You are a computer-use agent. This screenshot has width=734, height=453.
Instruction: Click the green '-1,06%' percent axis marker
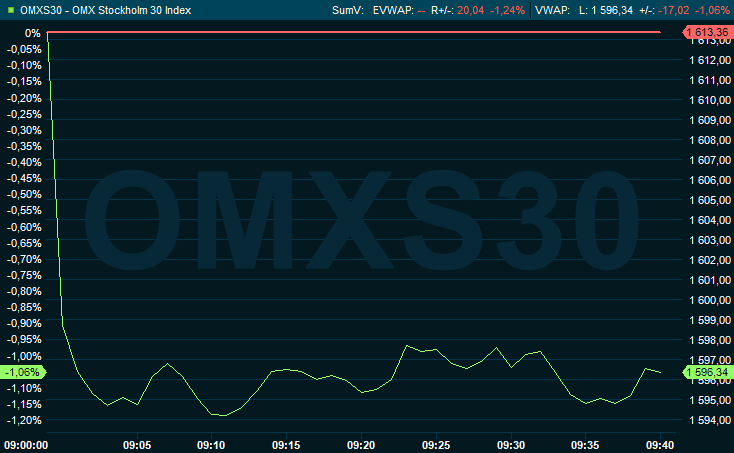[22, 373]
